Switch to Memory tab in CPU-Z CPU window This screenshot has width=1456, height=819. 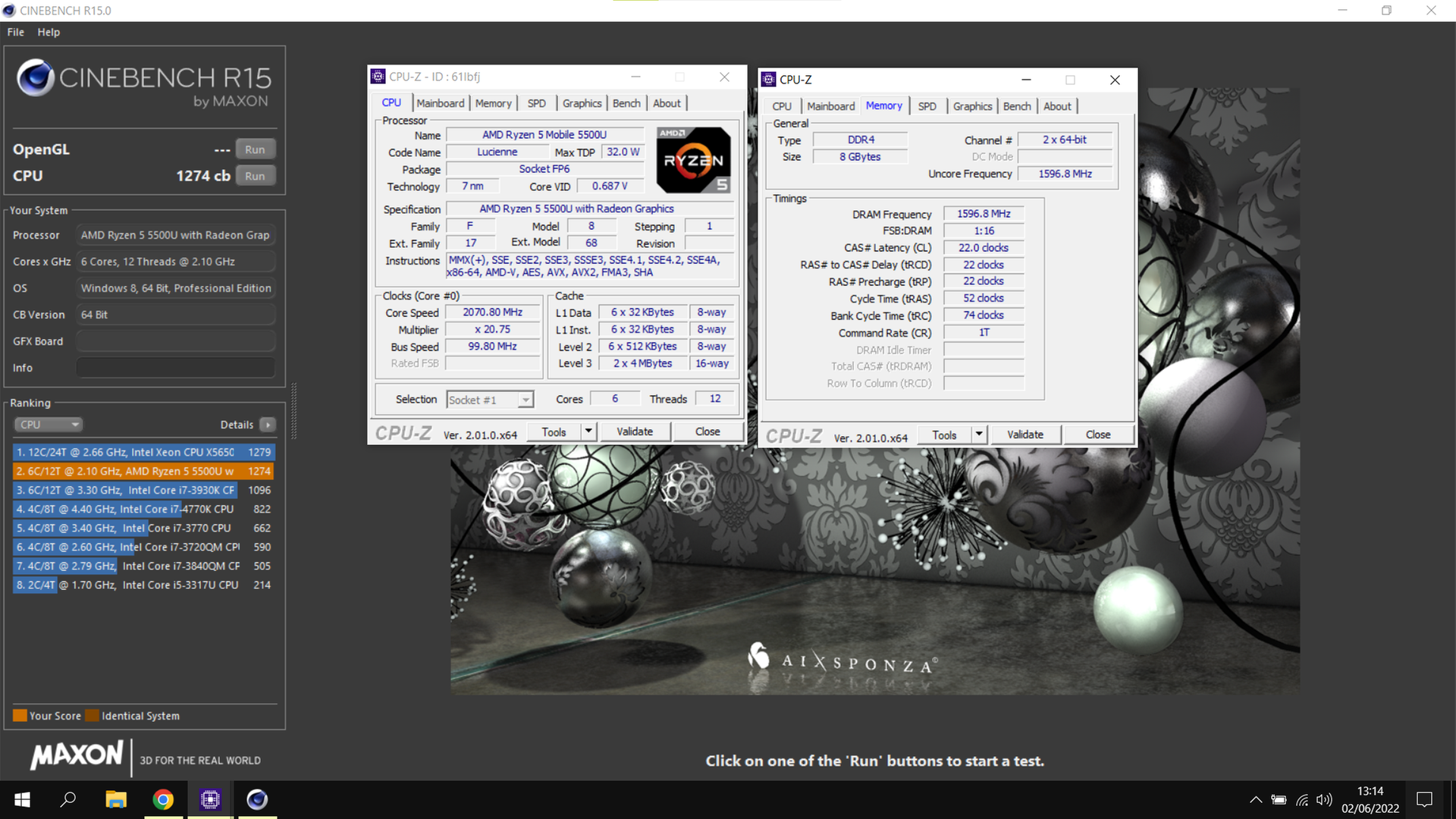point(493,103)
